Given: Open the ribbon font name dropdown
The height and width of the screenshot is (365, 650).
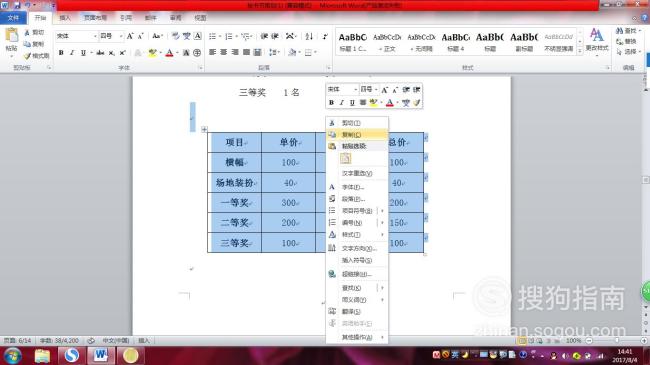Looking at the screenshot, I should (x=95, y=36).
